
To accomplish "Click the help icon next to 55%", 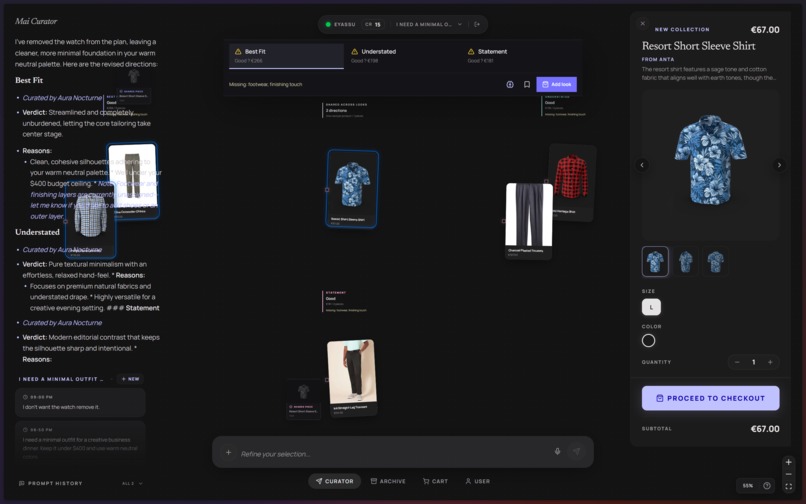I will 767,485.
